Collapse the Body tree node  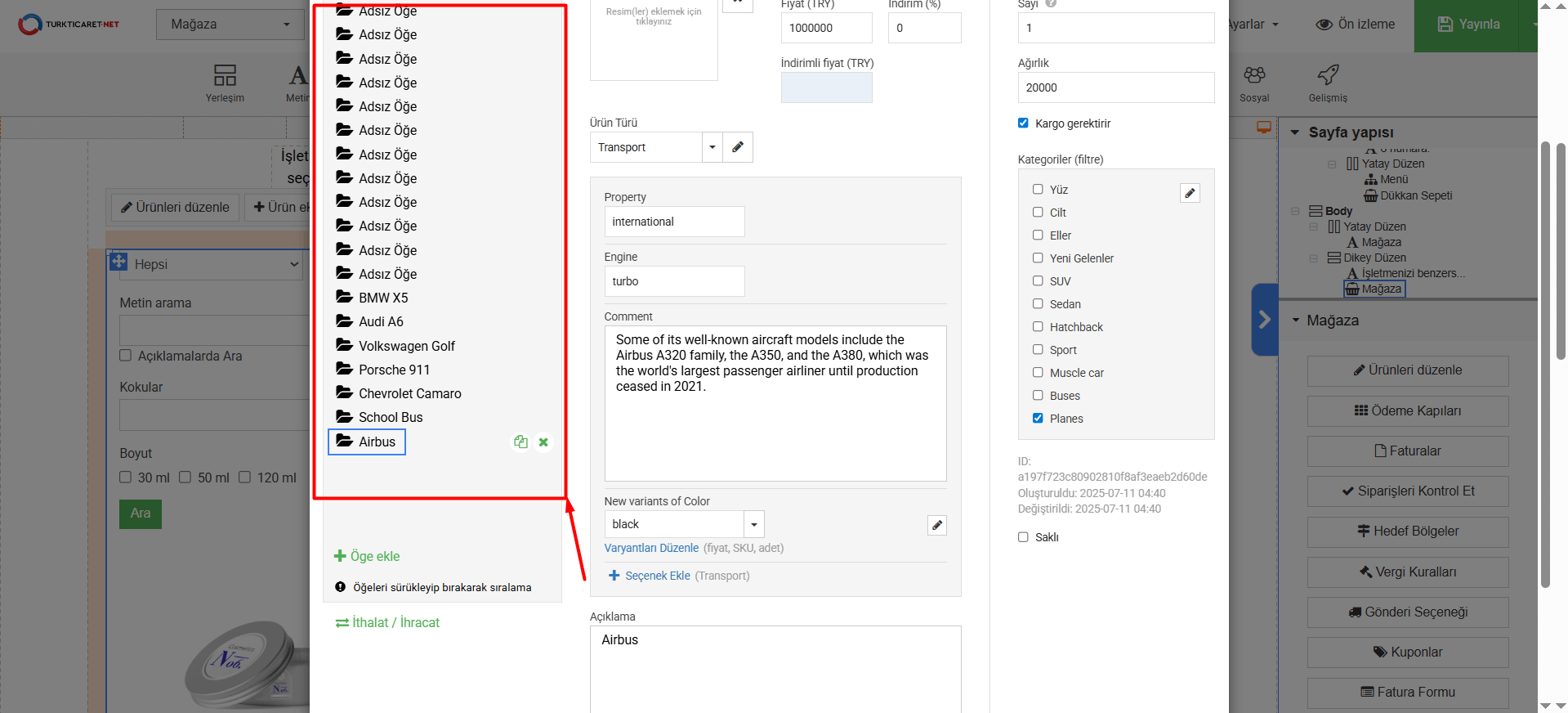1295,211
